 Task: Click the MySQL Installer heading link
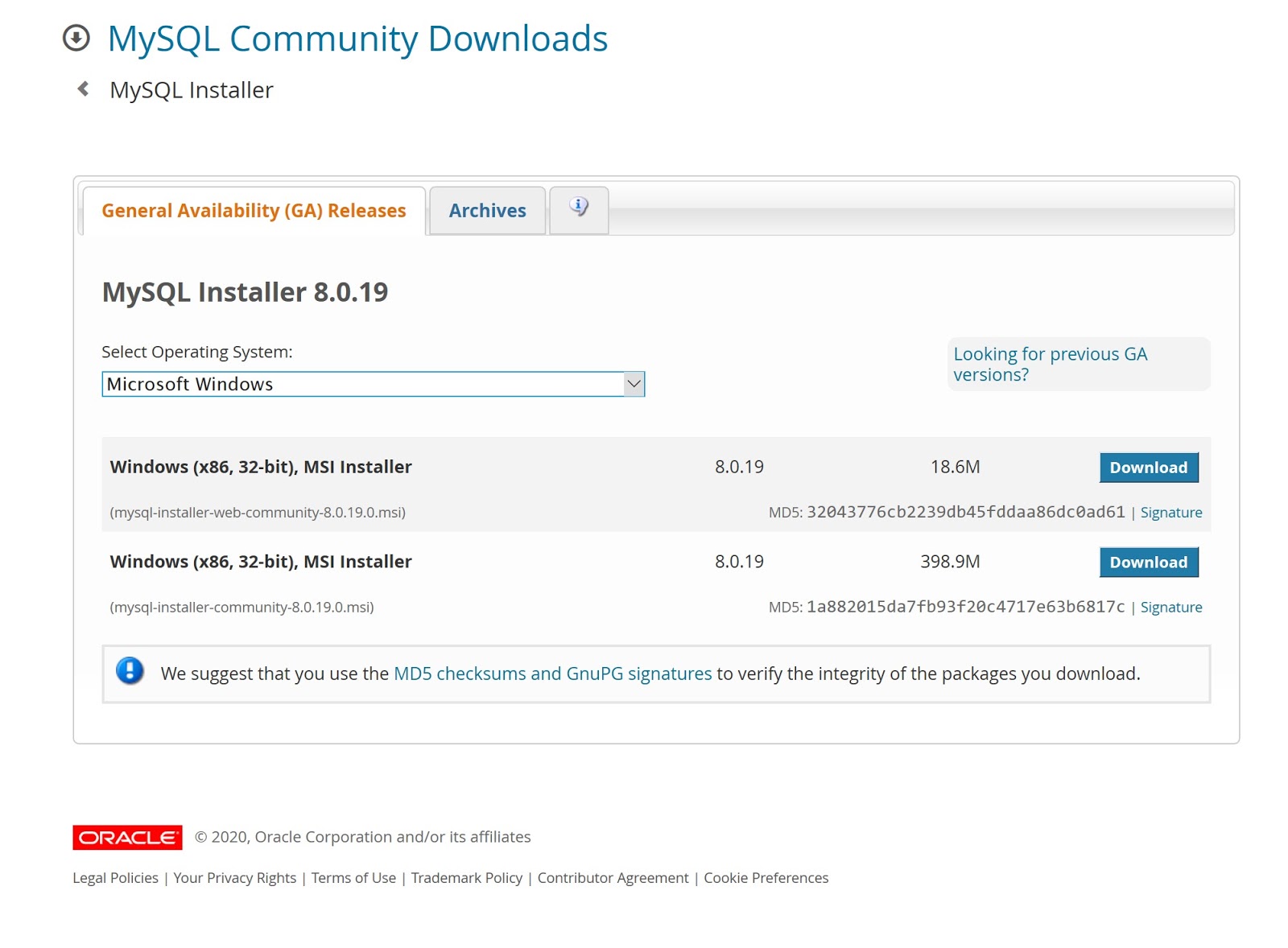[190, 89]
